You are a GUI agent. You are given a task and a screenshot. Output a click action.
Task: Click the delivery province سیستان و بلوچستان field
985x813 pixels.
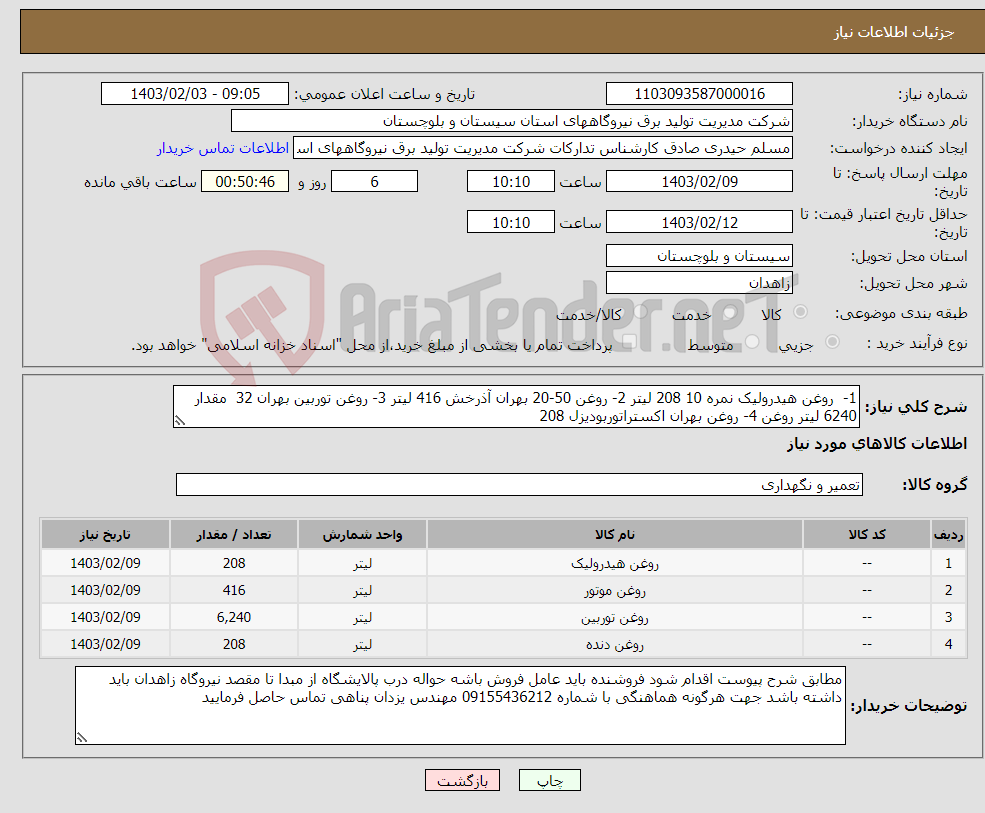click(699, 256)
